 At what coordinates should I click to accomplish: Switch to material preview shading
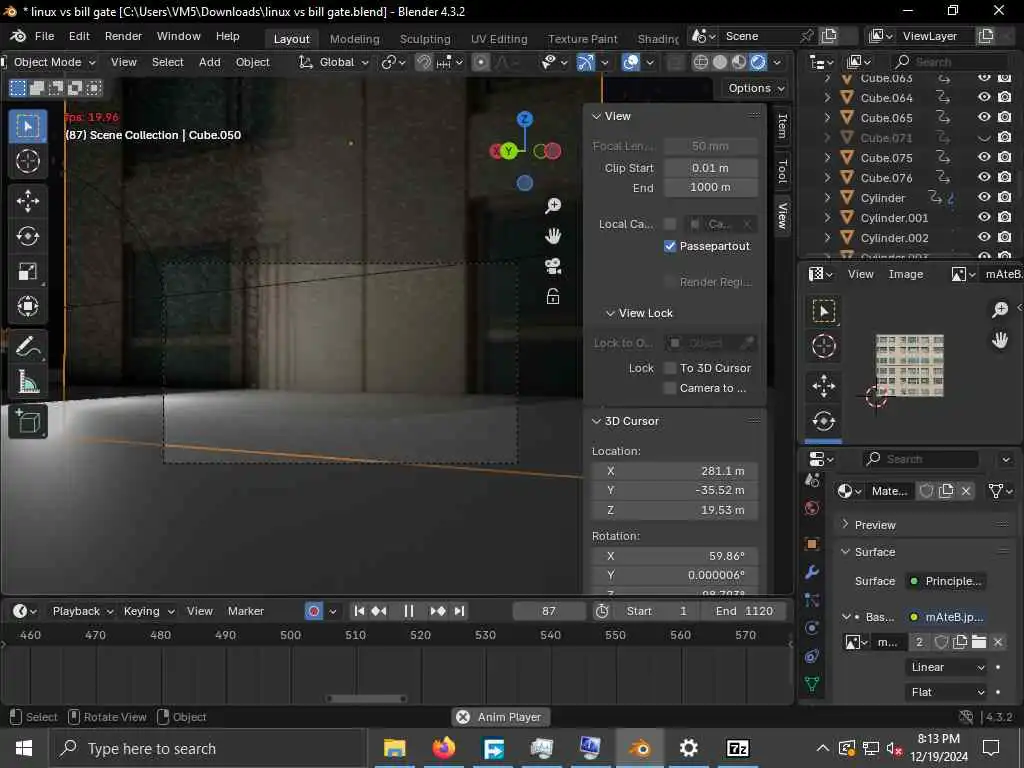tap(739, 62)
